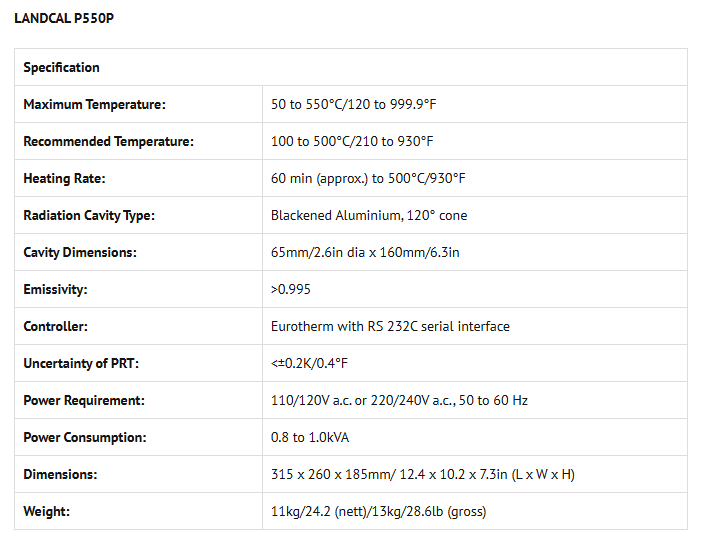
Task: Click the Maximum Temperature label
Action: pos(94,105)
